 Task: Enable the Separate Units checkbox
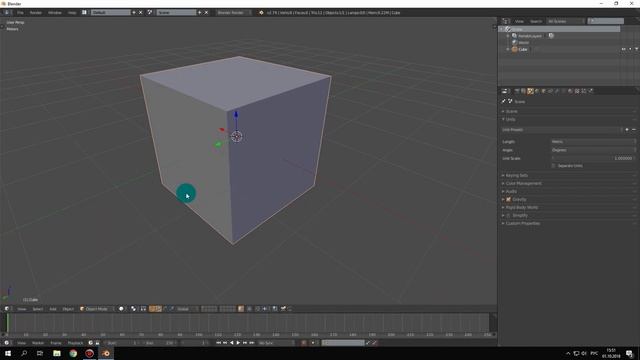pos(553,166)
